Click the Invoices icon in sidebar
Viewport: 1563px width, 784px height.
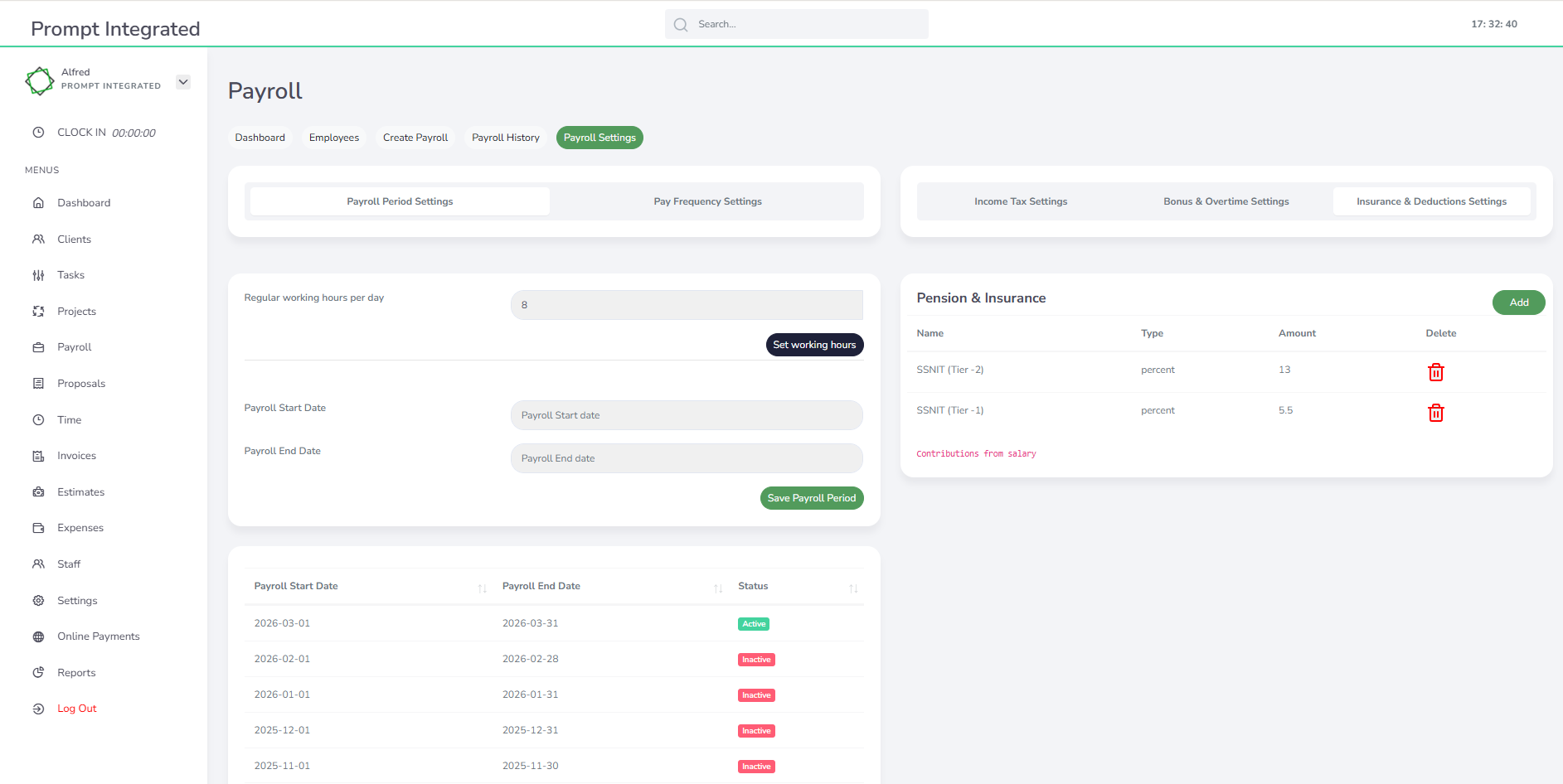[x=38, y=456]
